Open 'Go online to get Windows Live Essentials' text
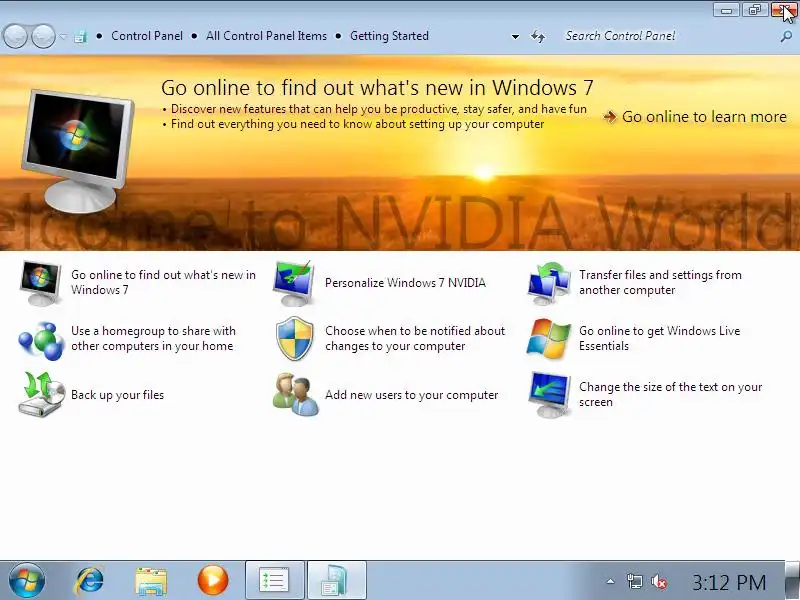This screenshot has width=800, height=600. tap(659, 339)
